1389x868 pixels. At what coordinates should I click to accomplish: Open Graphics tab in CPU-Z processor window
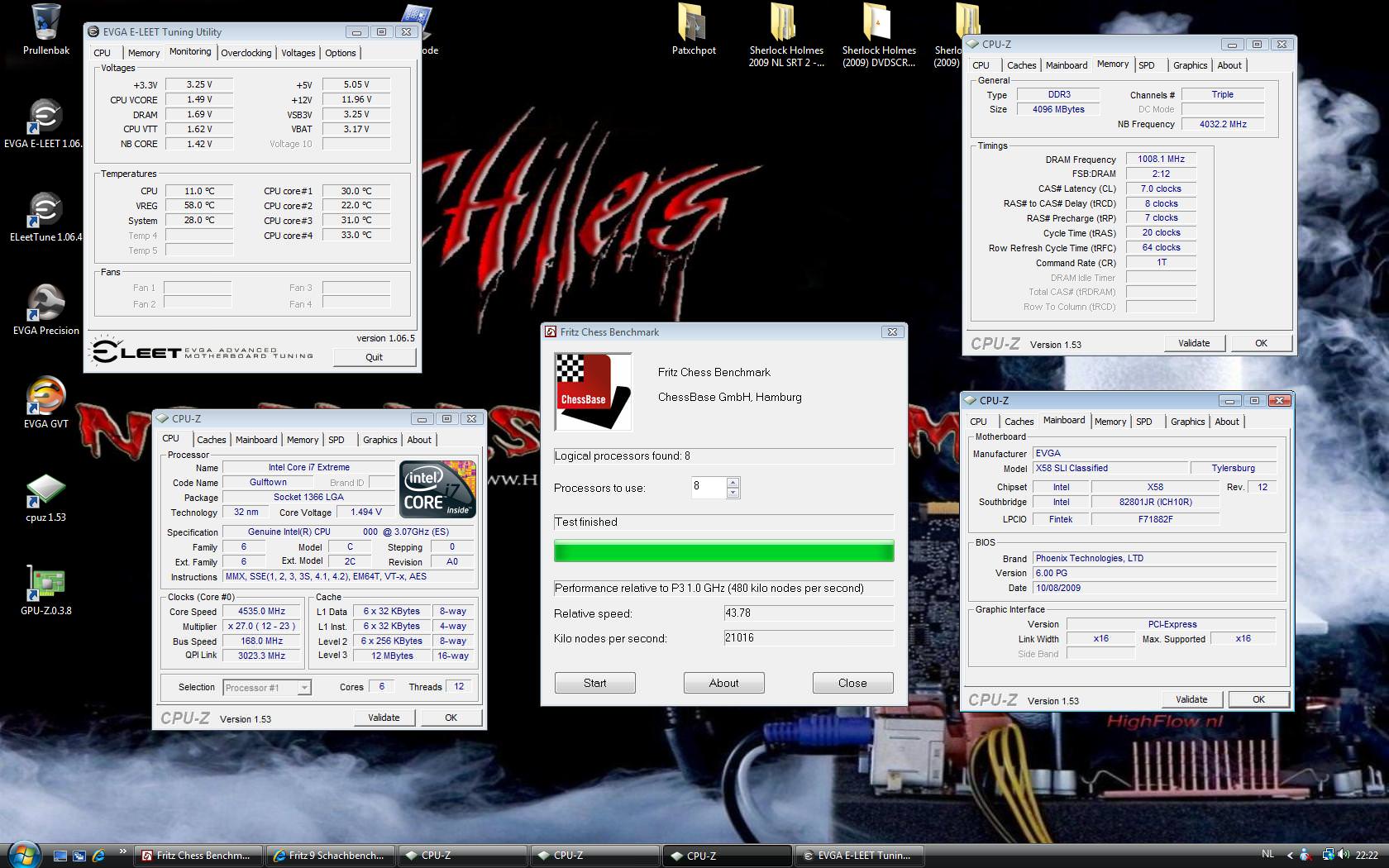tap(380, 440)
